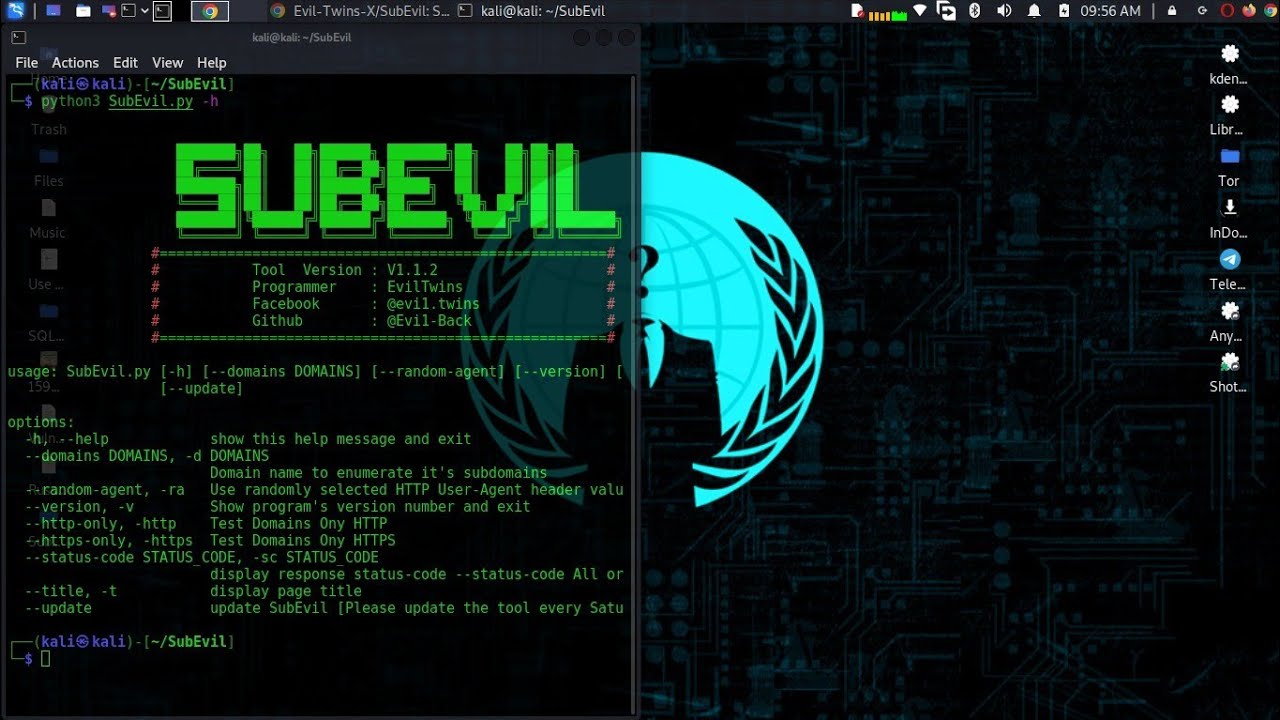Open the terminal File menu
1280x720 pixels.
27,62
